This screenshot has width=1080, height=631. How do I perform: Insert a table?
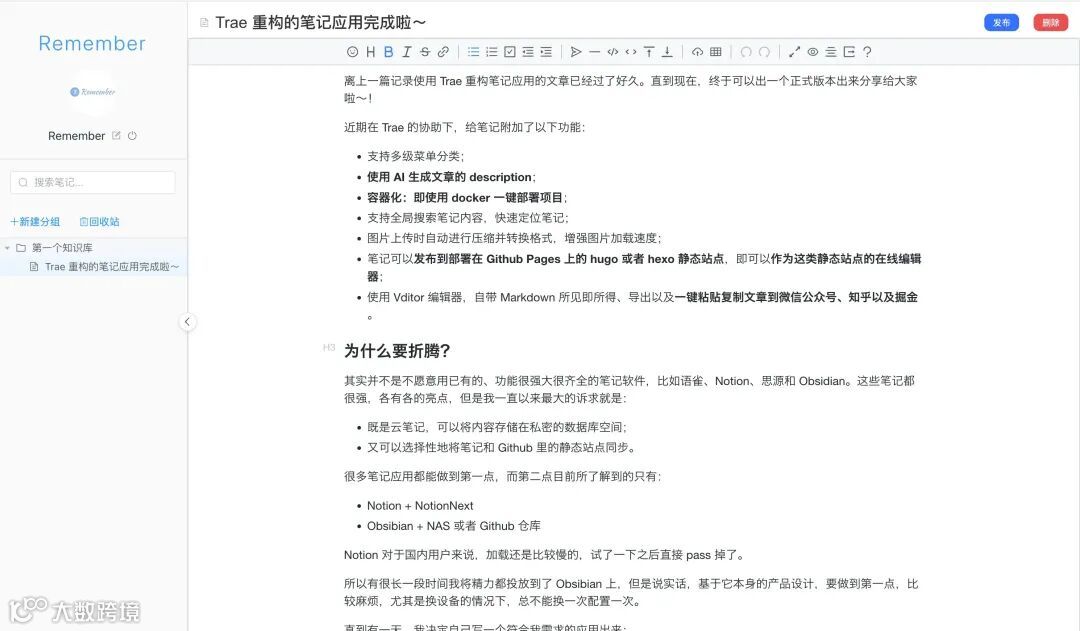point(716,52)
